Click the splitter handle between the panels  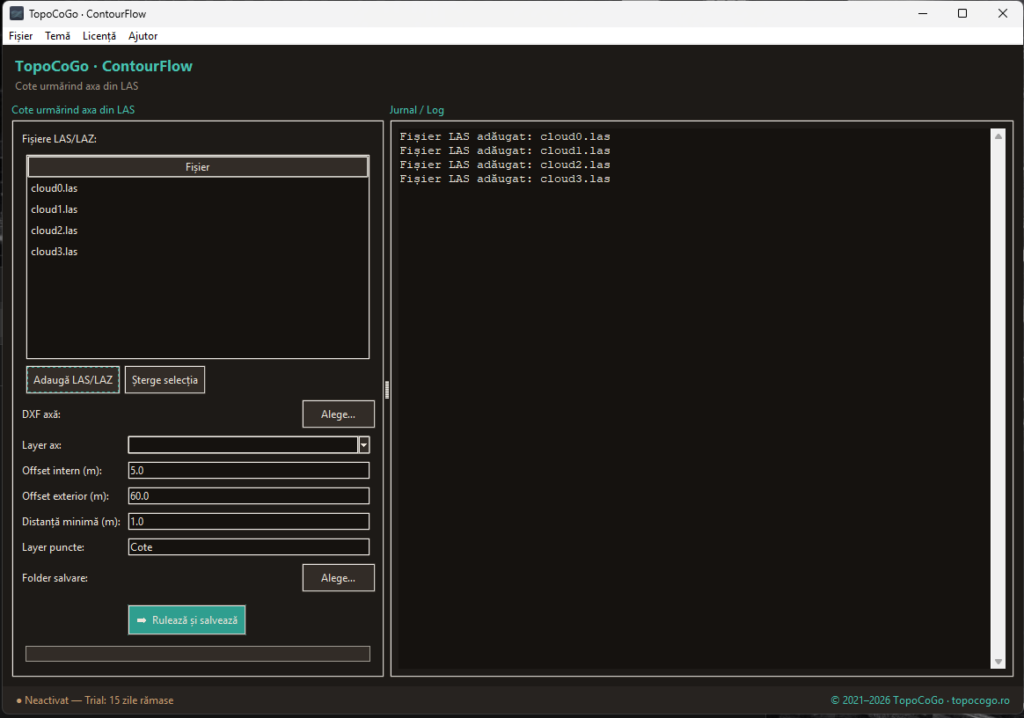coord(387,390)
